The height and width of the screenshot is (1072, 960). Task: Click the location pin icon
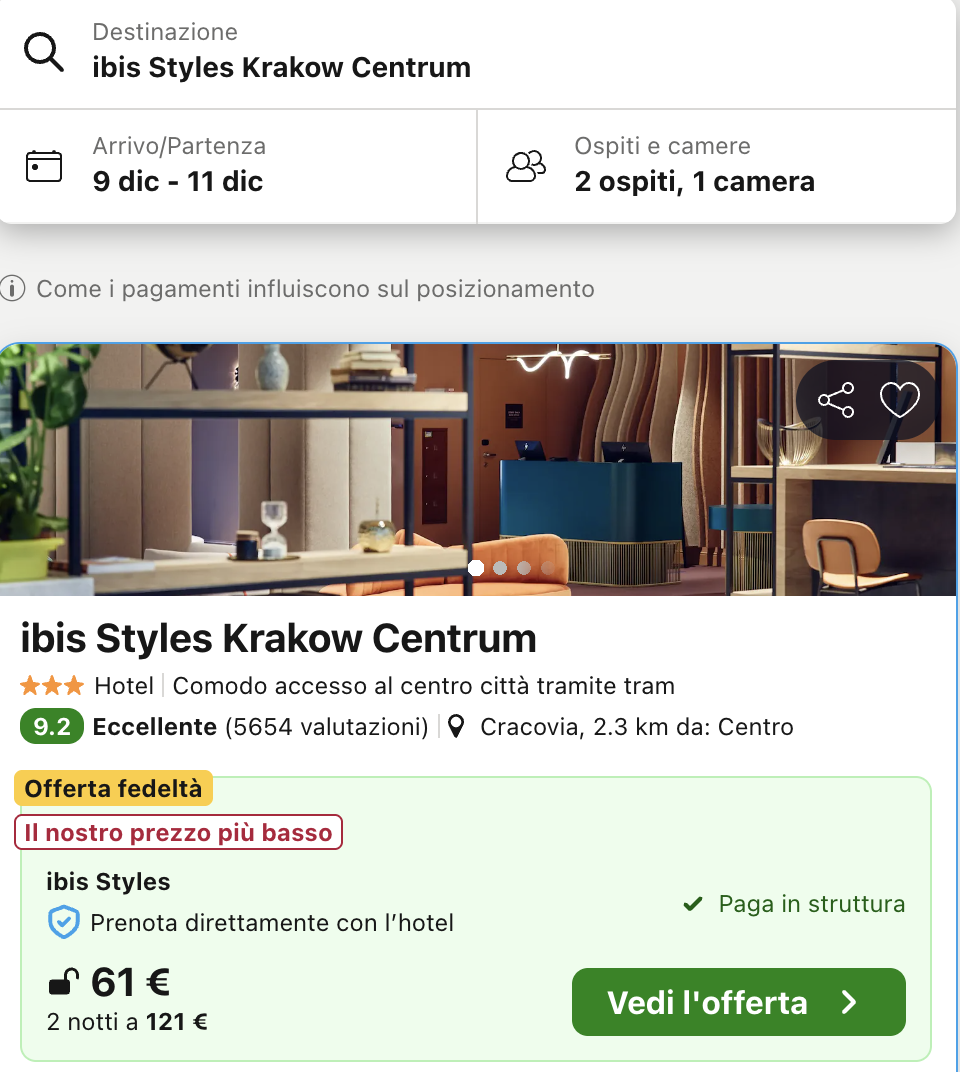tap(456, 727)
